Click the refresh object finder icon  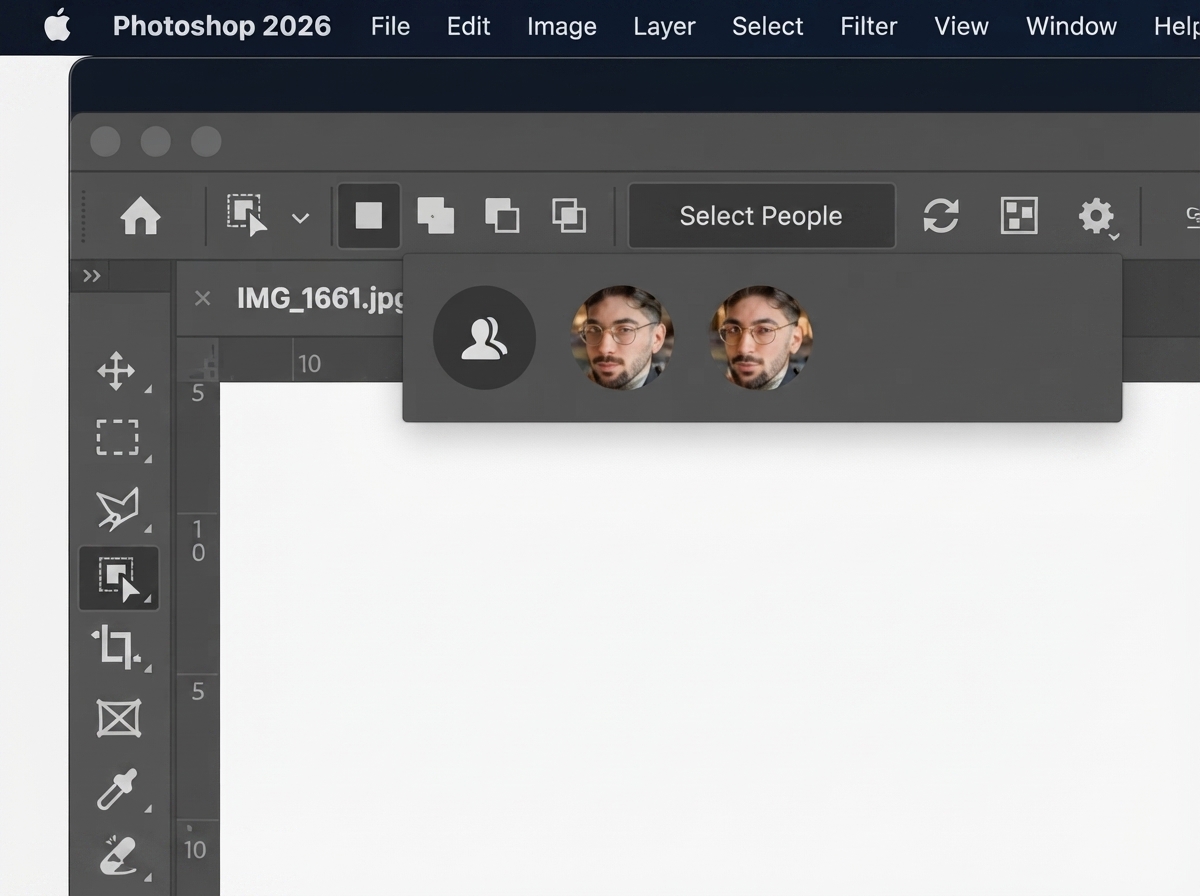coord(941,216)
